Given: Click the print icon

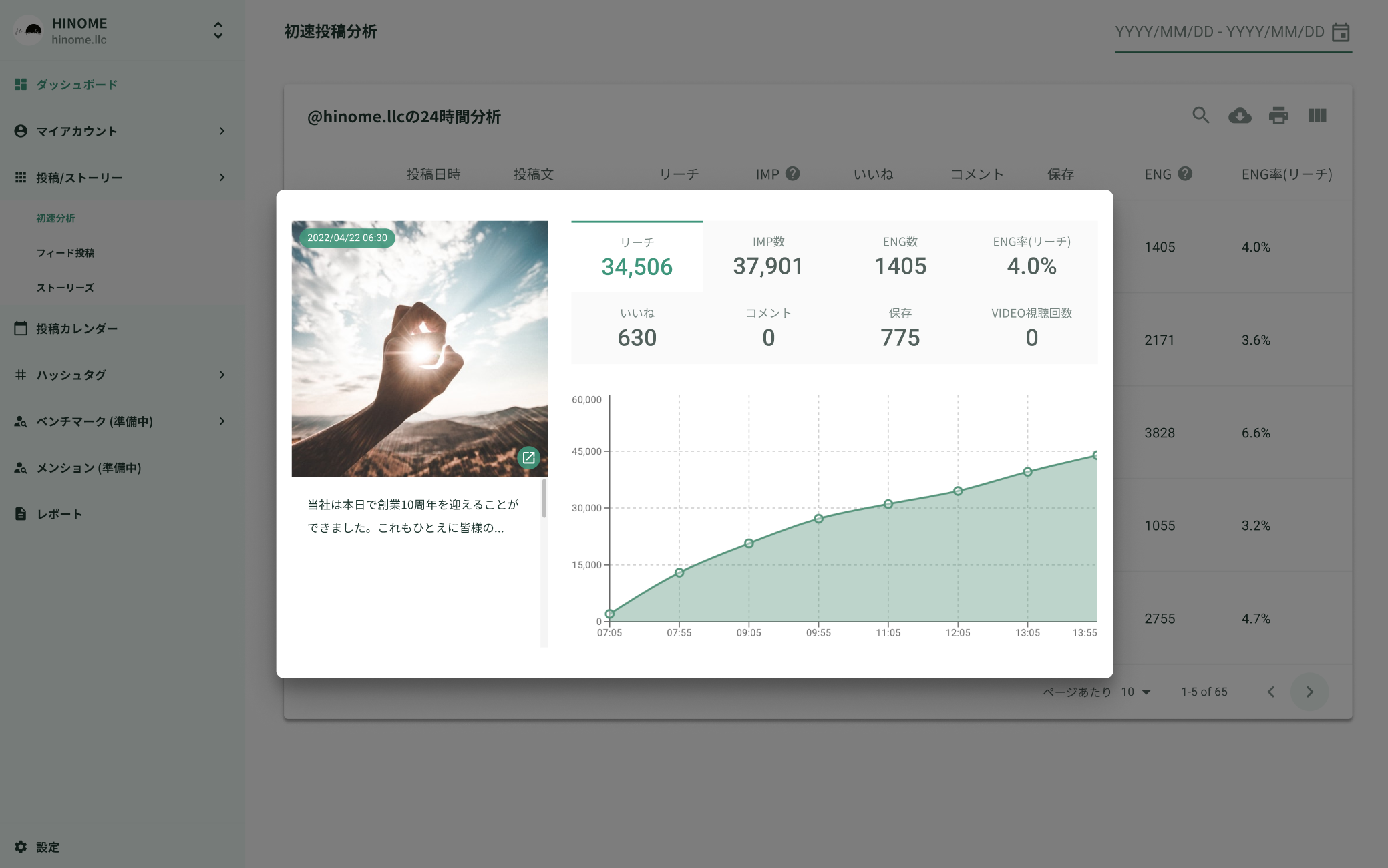Looking at the screenshot, I should click(1278, 116).
